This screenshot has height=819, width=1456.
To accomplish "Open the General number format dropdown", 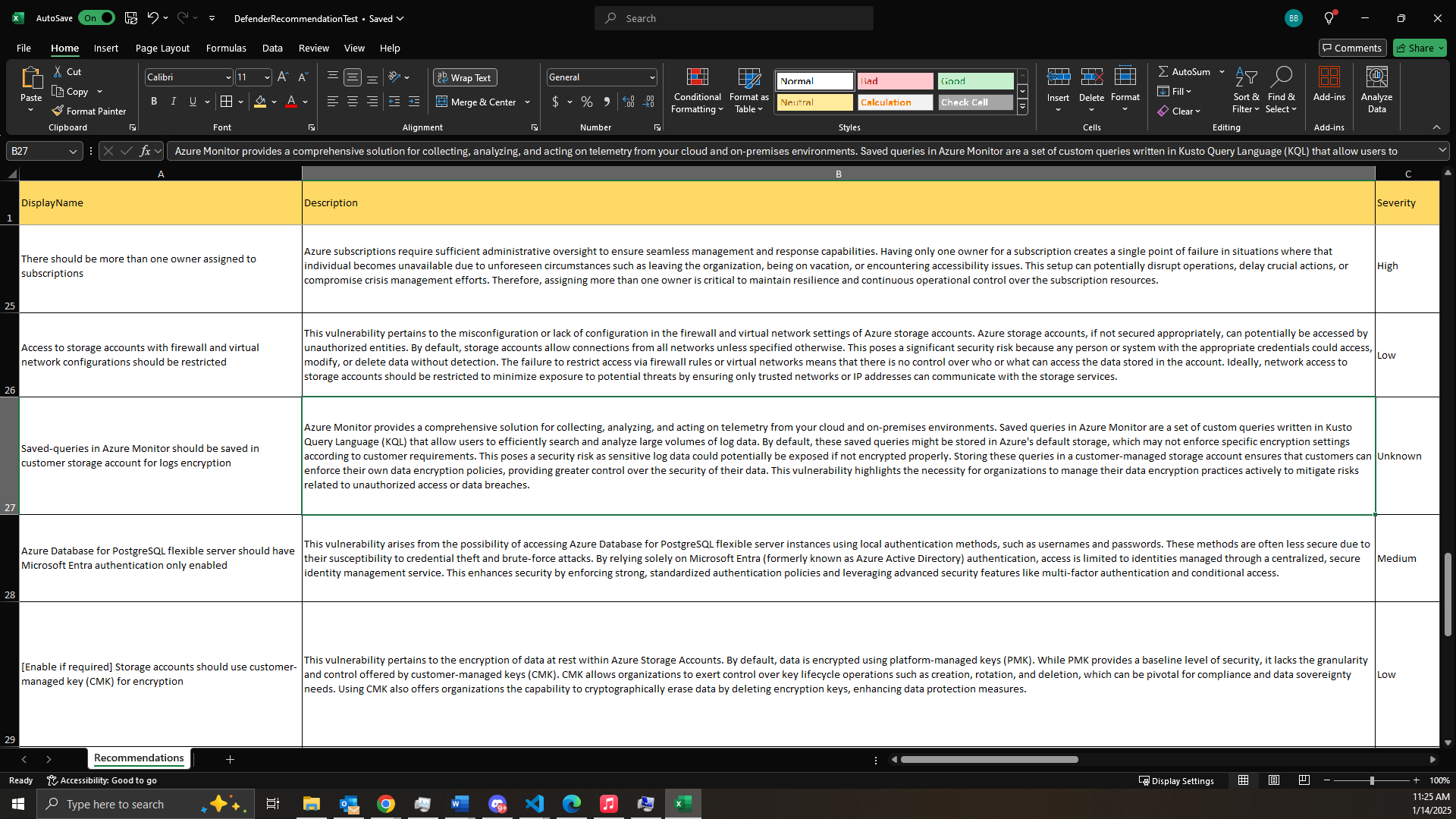I will 651,77.
